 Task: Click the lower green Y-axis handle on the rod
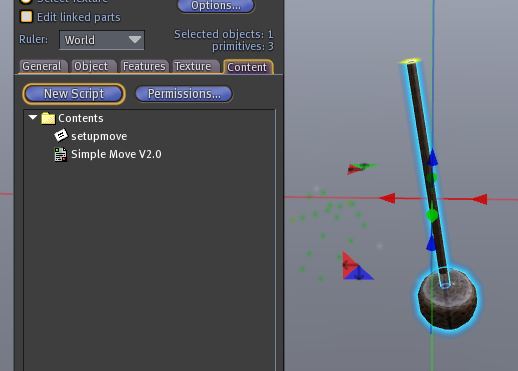(x=432, y=215)
